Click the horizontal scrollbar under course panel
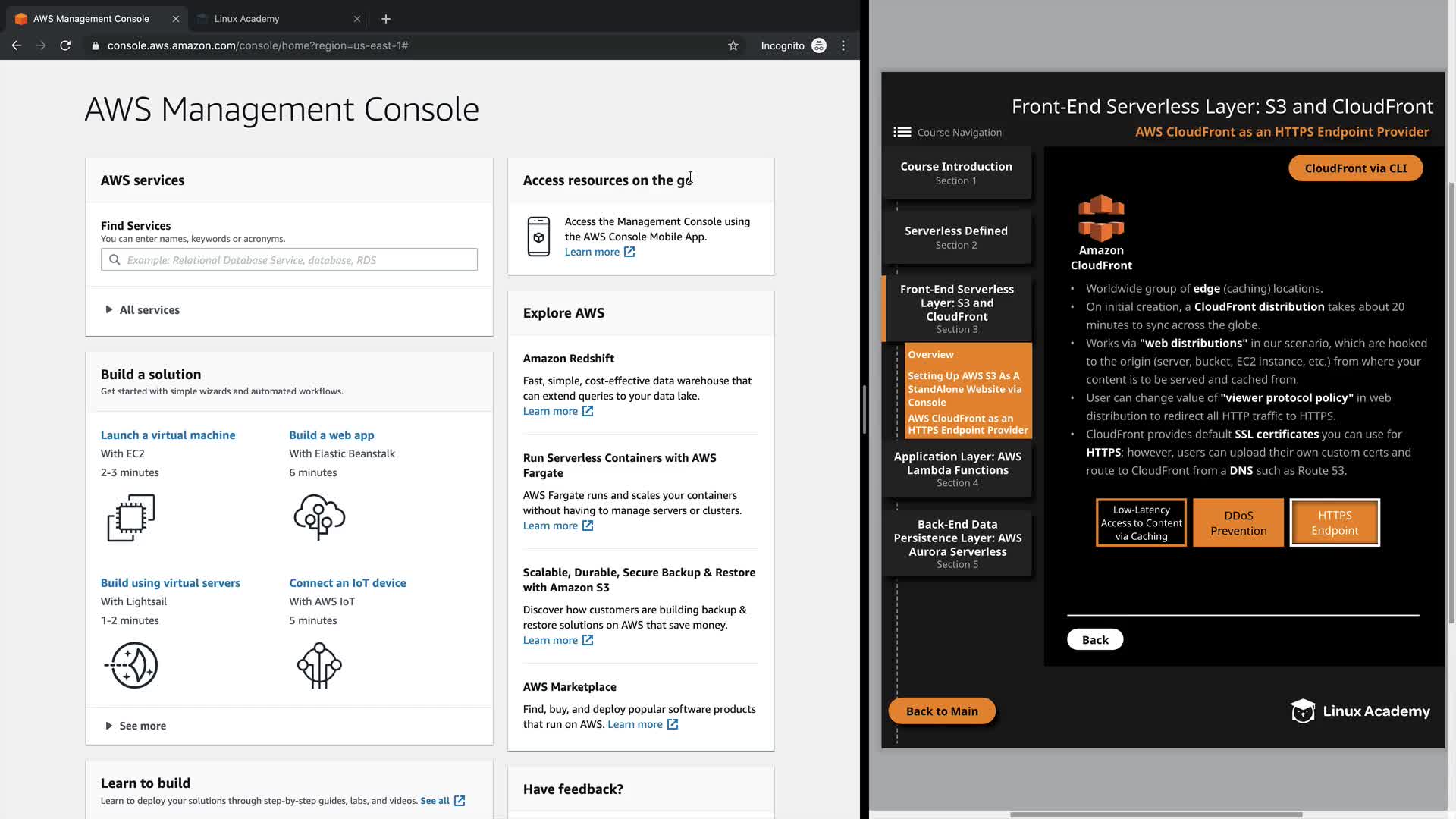 (1156, 814)
